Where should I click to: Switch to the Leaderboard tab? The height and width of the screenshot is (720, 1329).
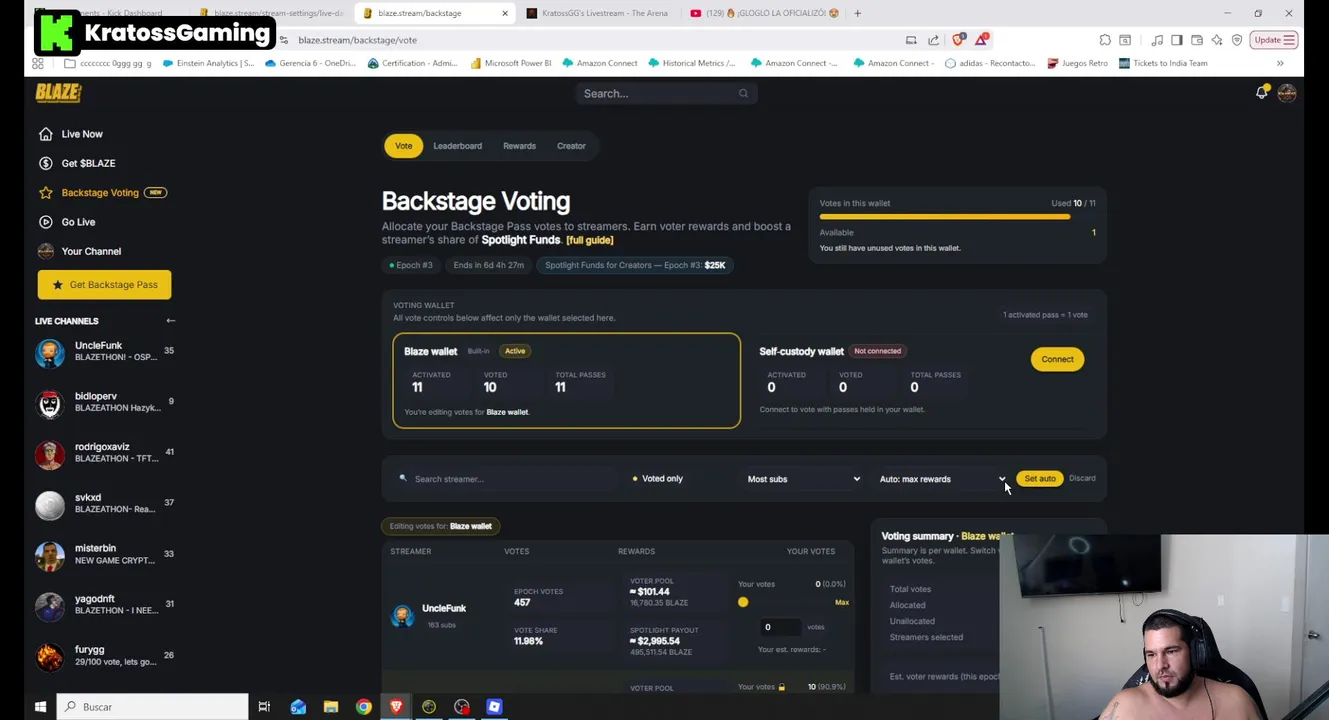tap(457, 146)
